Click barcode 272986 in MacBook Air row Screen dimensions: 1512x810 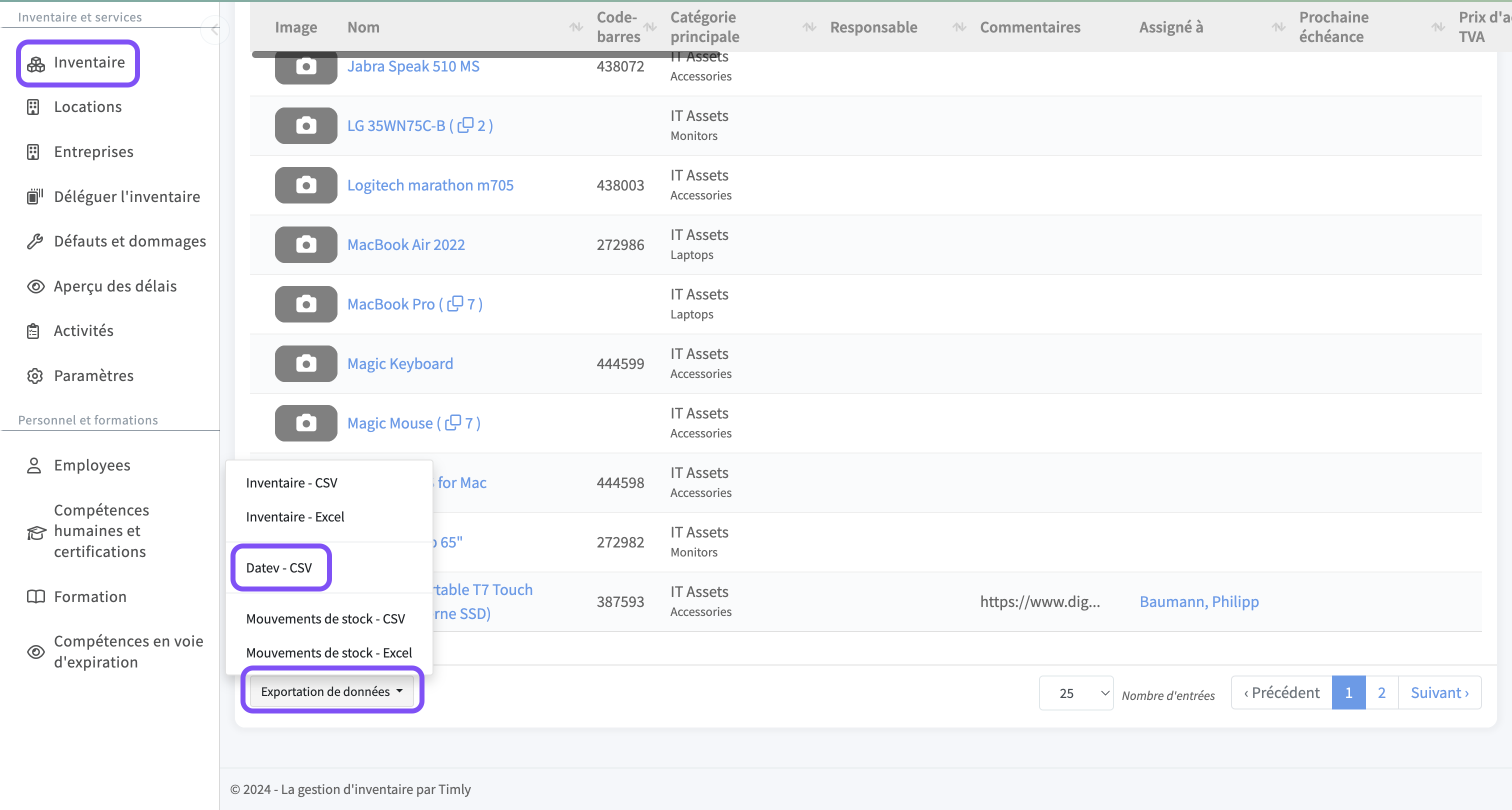620,245
